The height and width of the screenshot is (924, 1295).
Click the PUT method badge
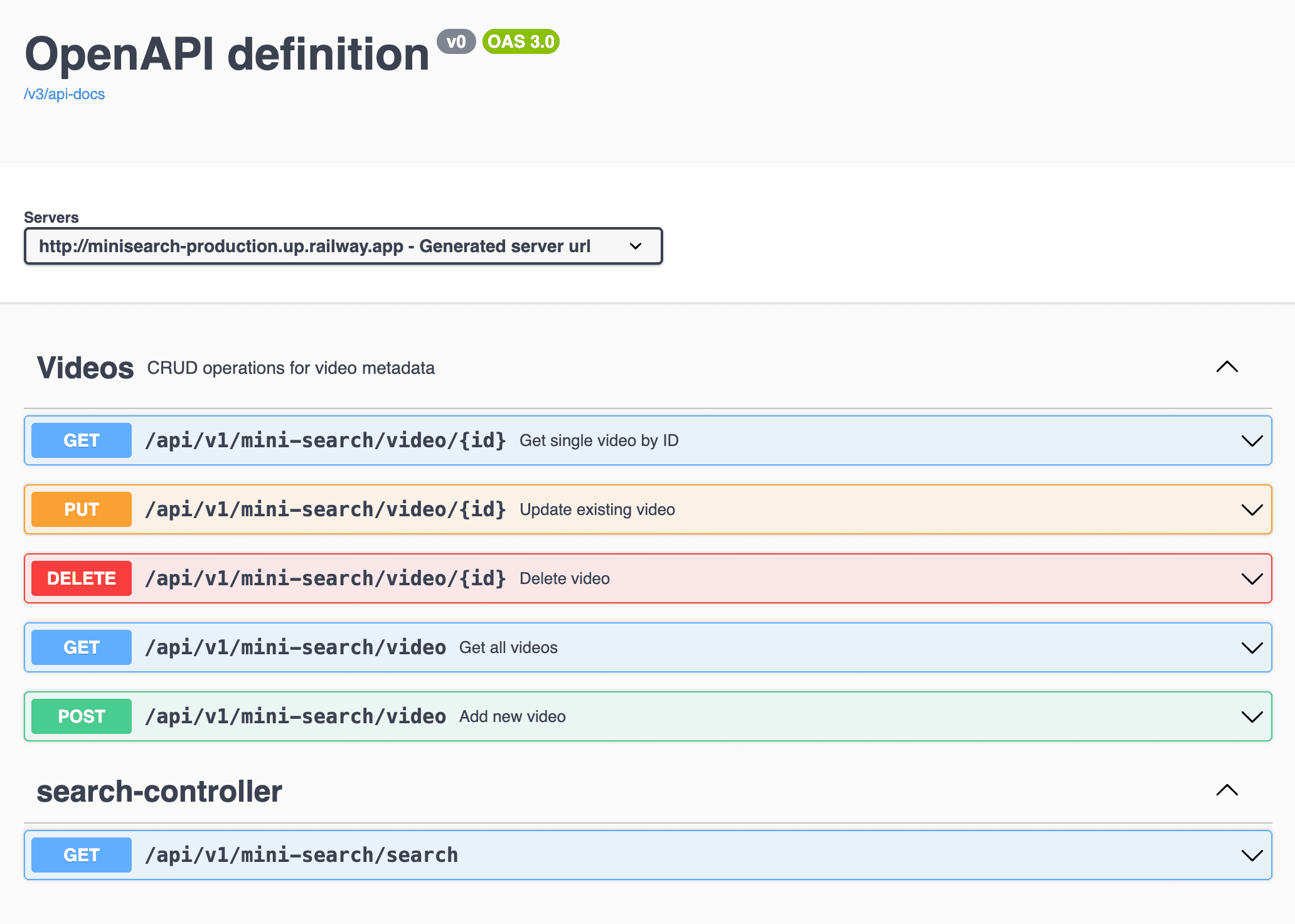tap(82, 509)
